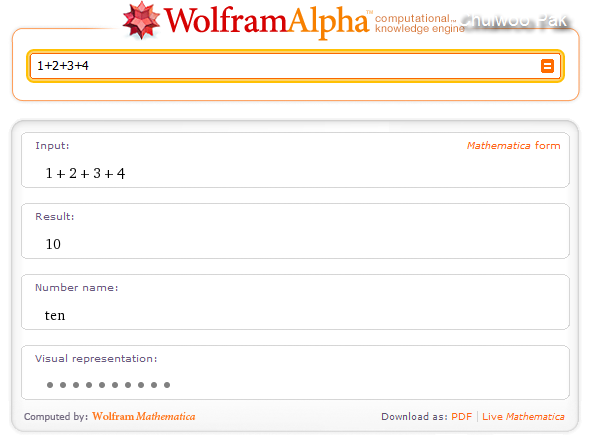Open the Live Mathematica download link
590x447 pixels.
(x=523, y=417)
